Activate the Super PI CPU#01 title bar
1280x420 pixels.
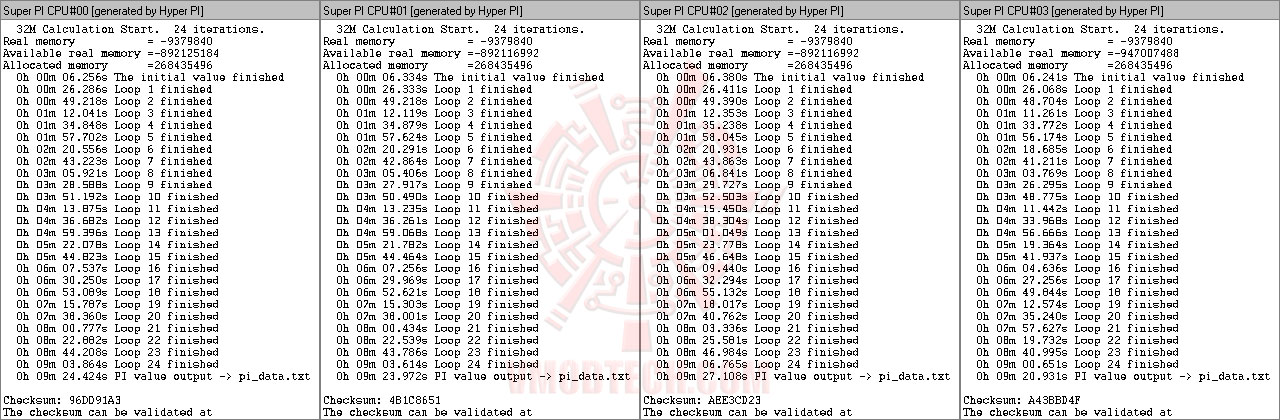[x=480, y=8]
